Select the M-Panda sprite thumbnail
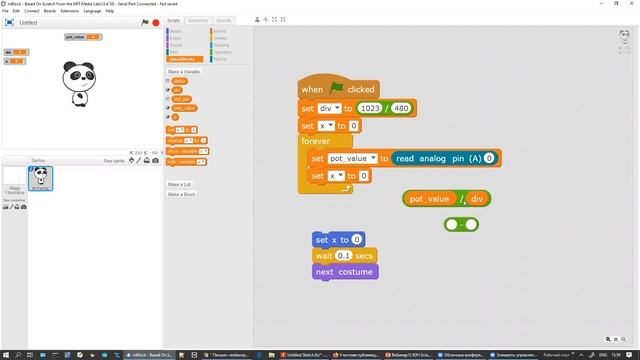The height and width of the screenshot is (360, 640). pos(40,178)
